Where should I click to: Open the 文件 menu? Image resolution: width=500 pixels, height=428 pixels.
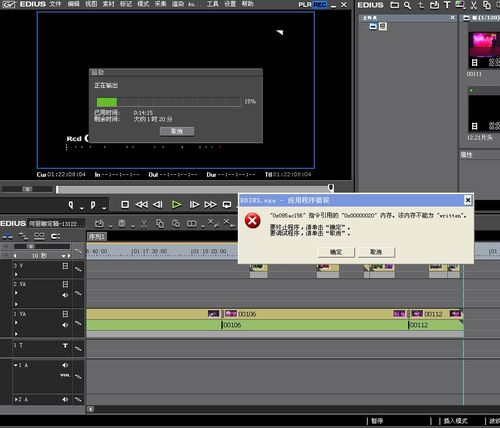pos(55,4)
